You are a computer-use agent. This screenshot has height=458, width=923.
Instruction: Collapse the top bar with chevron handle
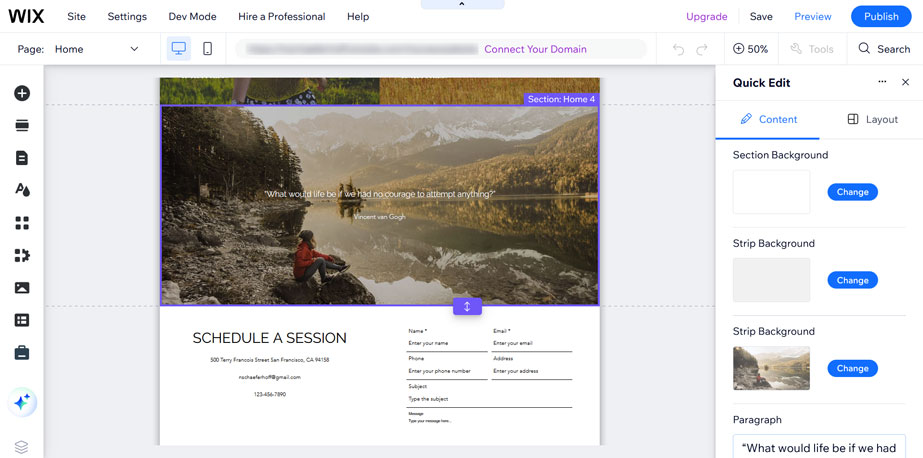pyautogui.click(x=462, y=4)
